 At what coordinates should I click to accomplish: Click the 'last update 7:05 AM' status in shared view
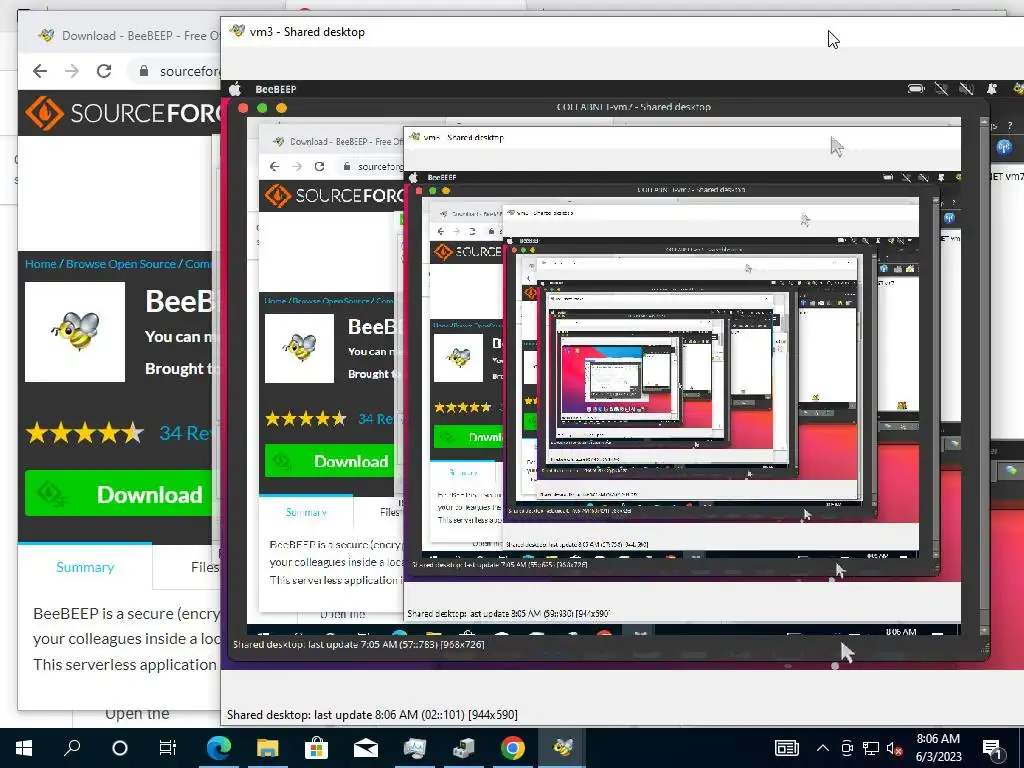point(359,645)
